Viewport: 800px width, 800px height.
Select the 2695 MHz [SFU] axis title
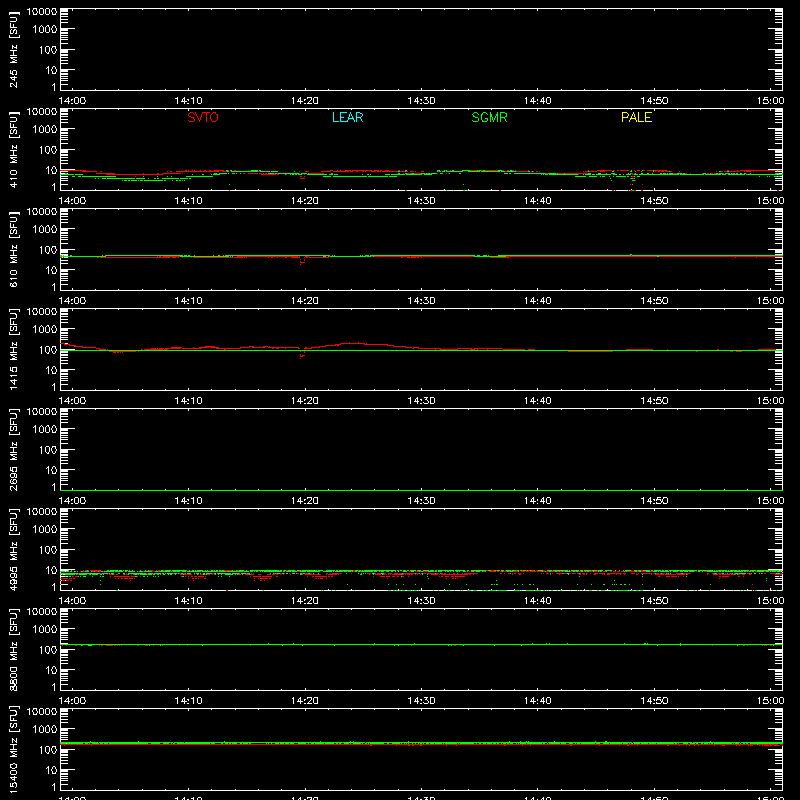13,449
